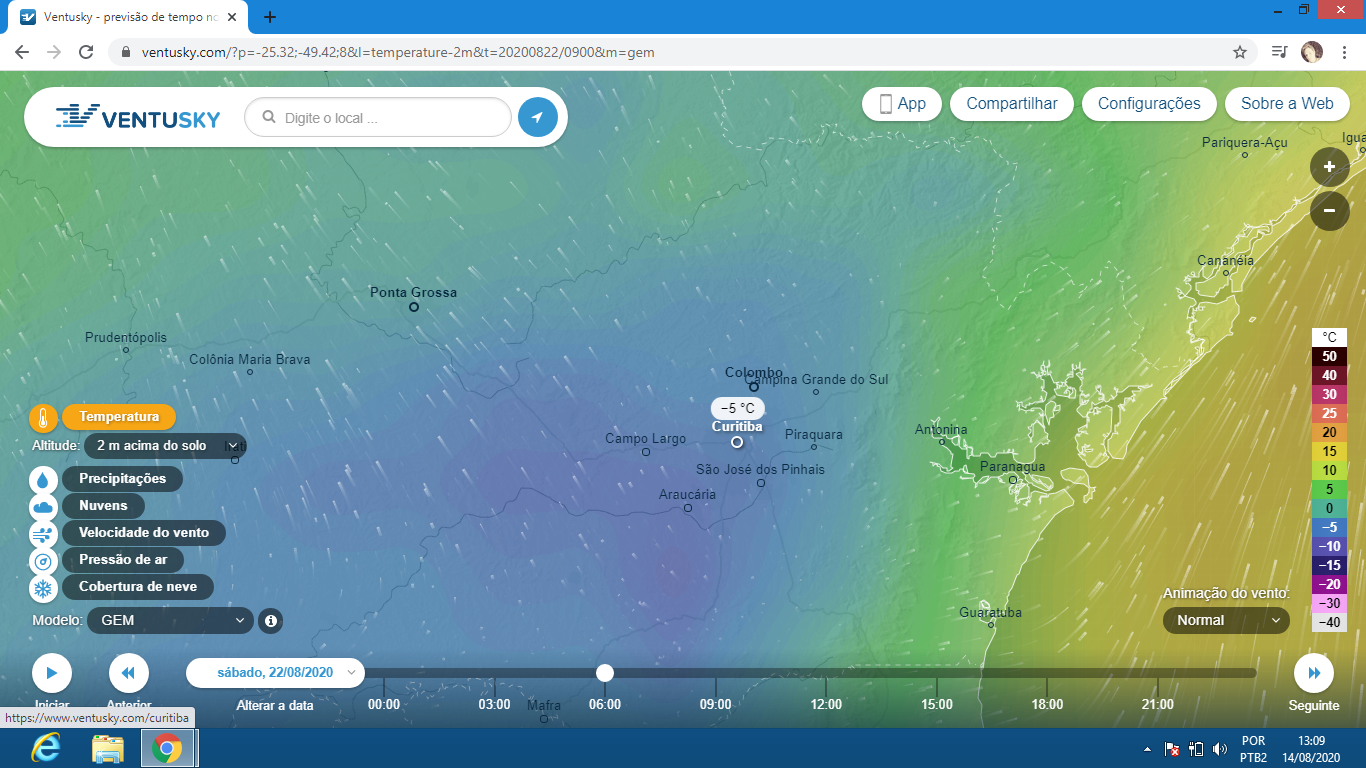Screen dimensions: 1366x768
Task: Open Chrome profile avatar
Action: pyautogui.click(x=1312, y=52)
